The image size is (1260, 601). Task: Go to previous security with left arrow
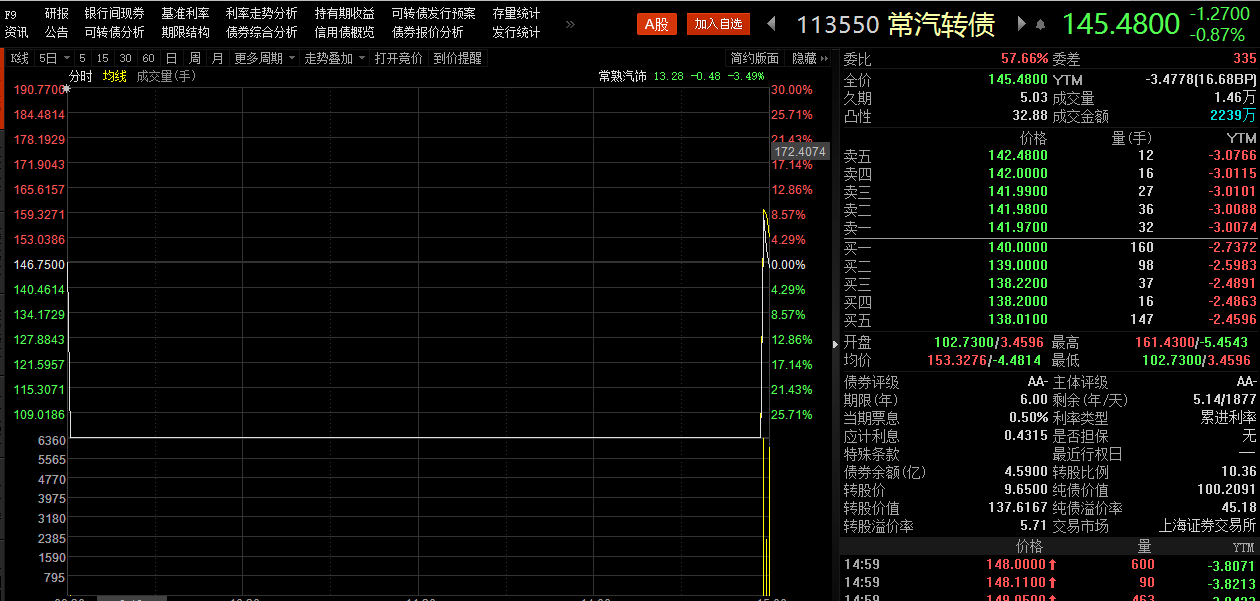pyautogui.click(x=771, y=24)
